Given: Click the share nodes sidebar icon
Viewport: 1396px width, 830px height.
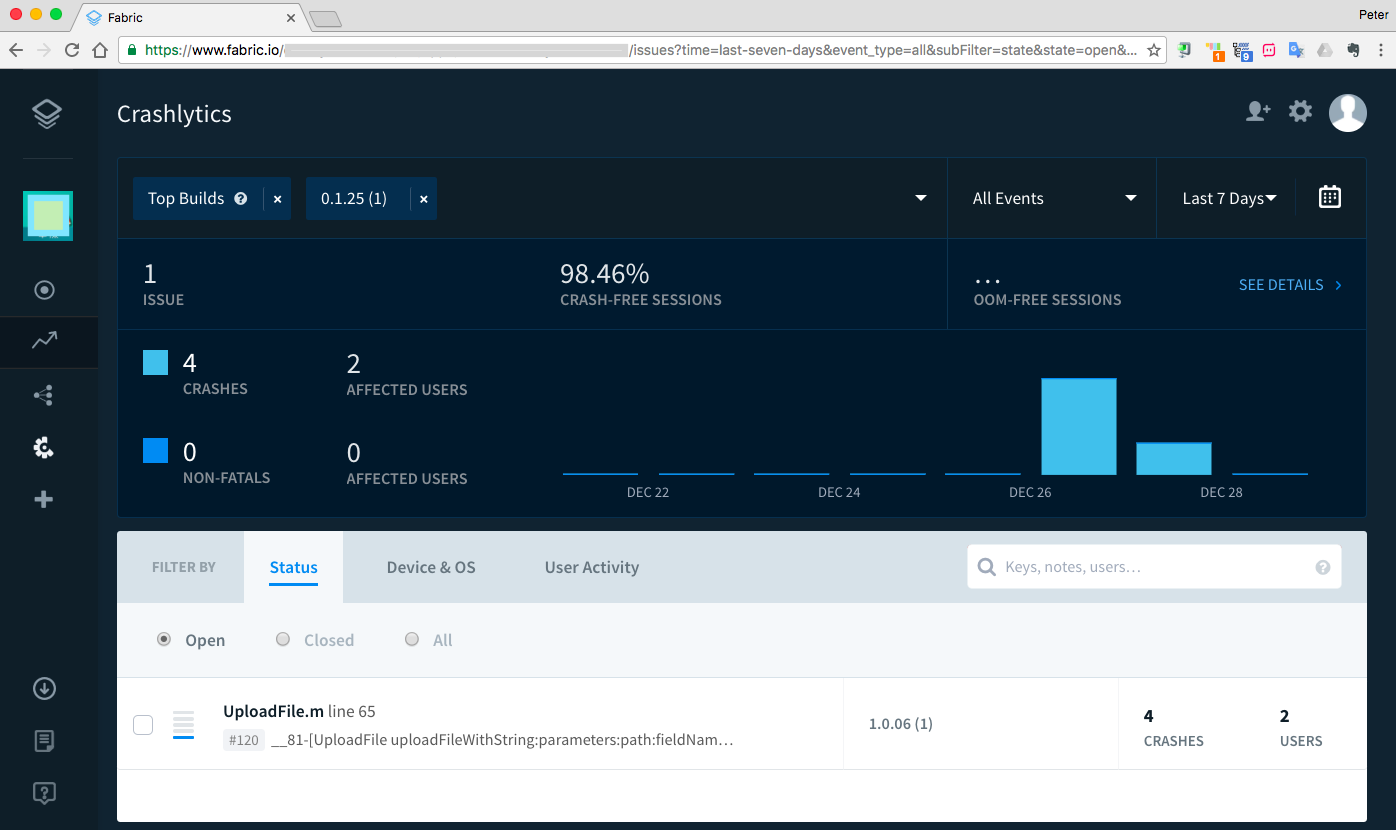Looking at the screenshot, I should [x=44, y=396].
